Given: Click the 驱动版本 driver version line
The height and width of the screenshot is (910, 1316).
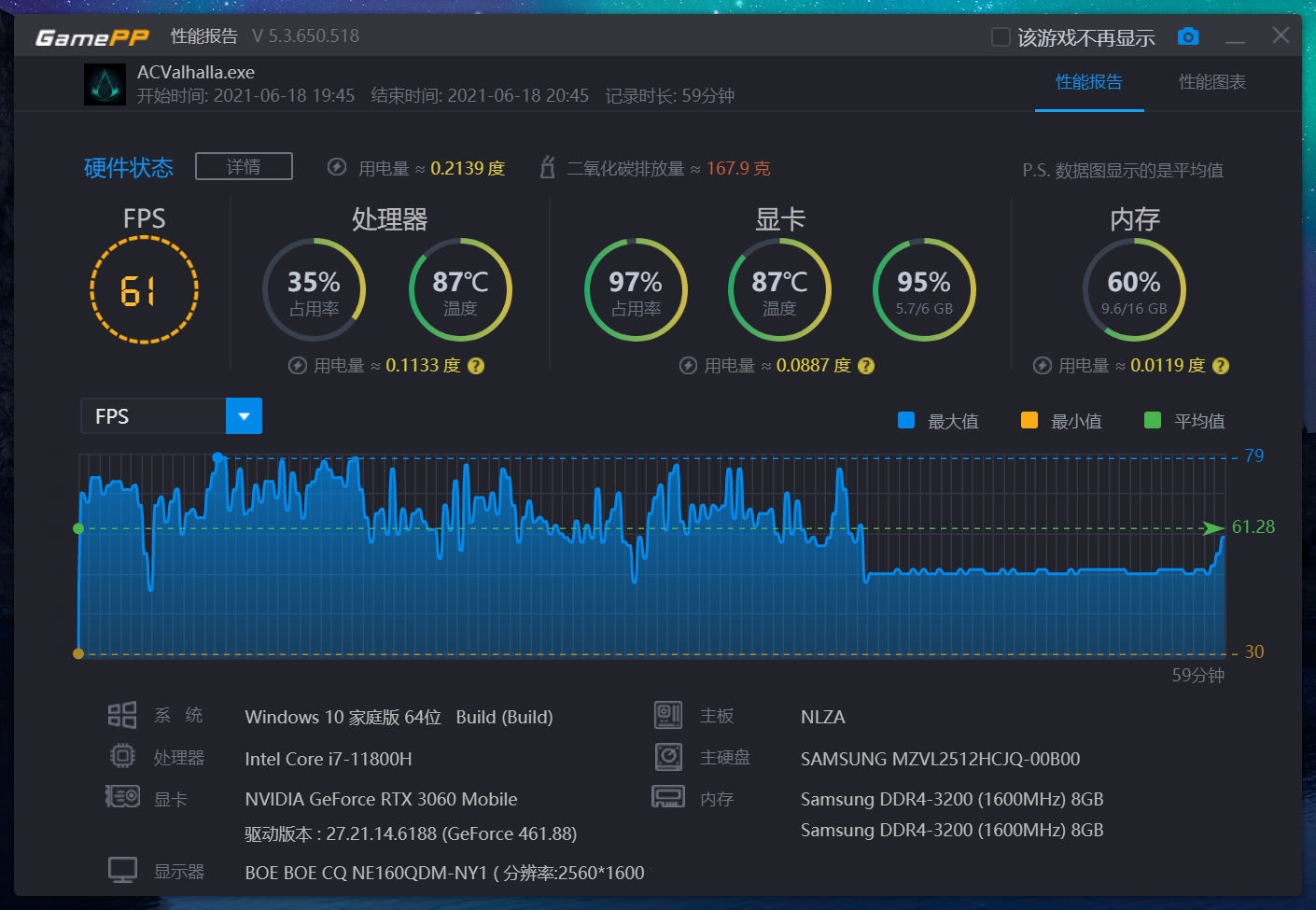Looking at the screenshot, I should point(411,833).
